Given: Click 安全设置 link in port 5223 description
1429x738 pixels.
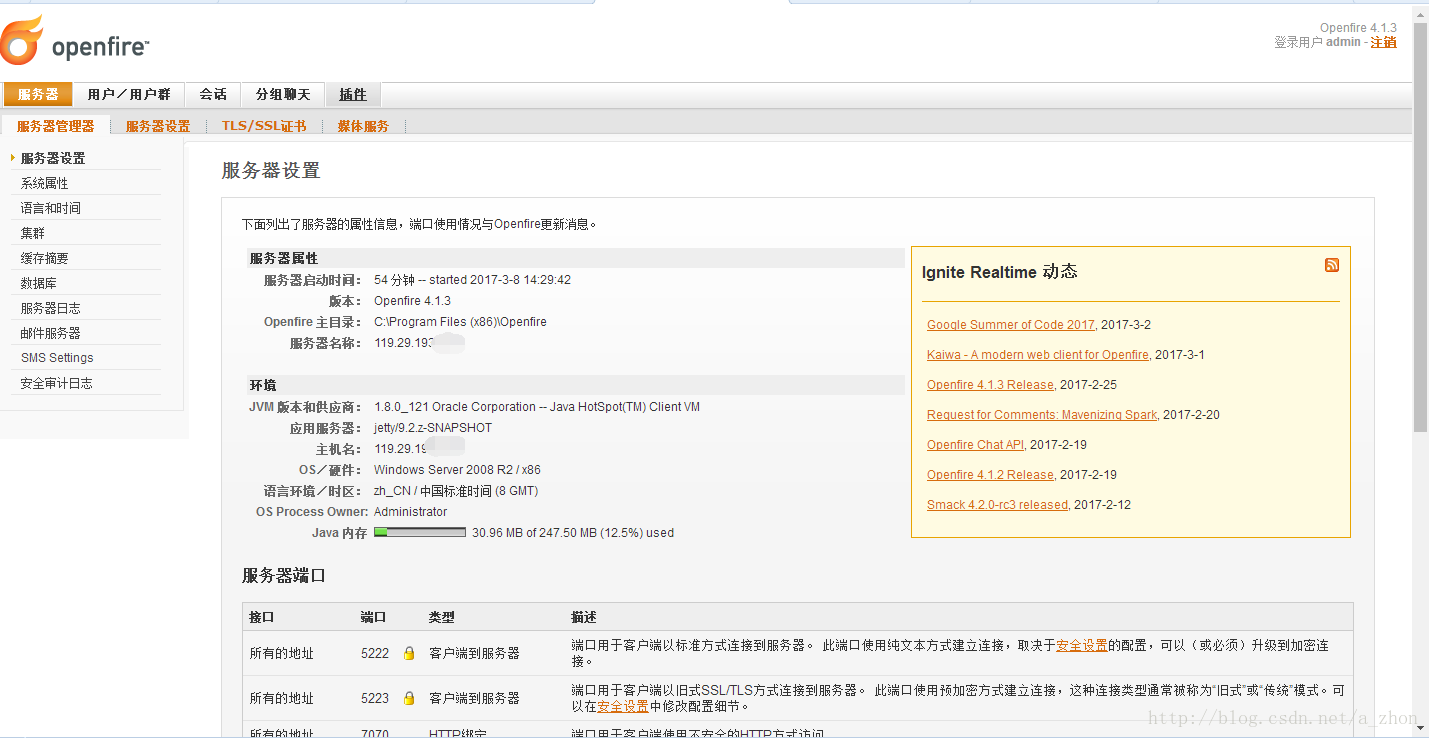Looking at the screenshot, I should (x=623, y=706).
